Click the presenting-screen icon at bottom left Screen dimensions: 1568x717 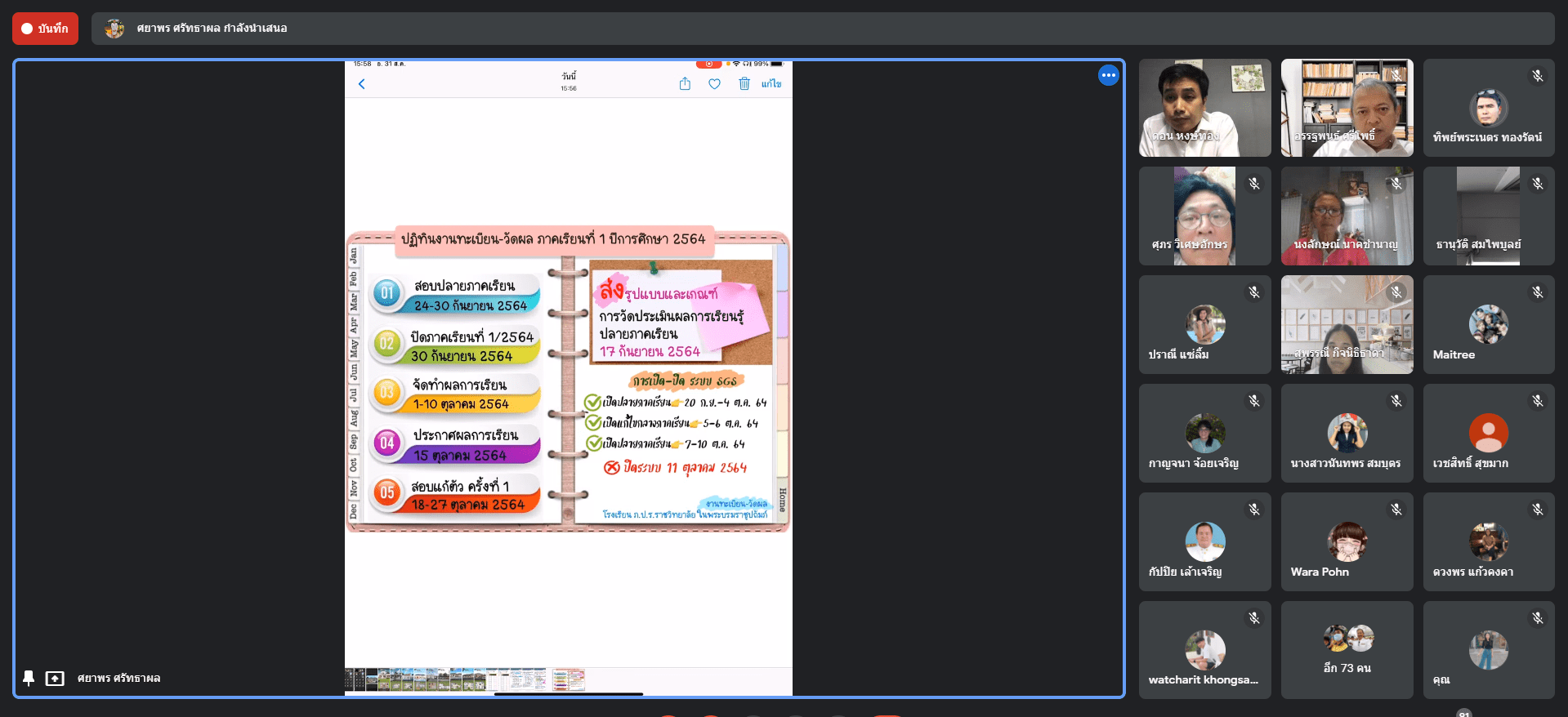pos(55,678)
